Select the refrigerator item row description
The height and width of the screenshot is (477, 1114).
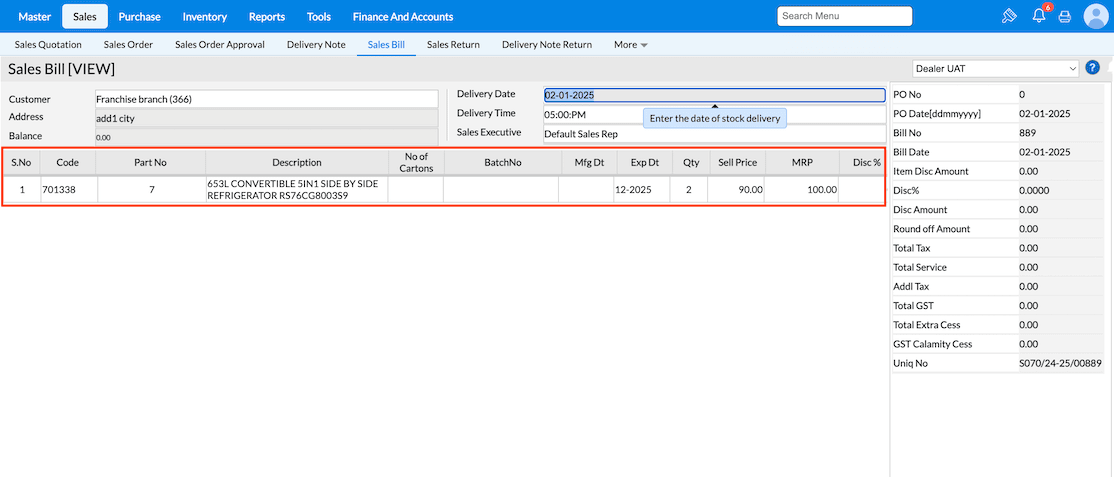pos(297,190)
